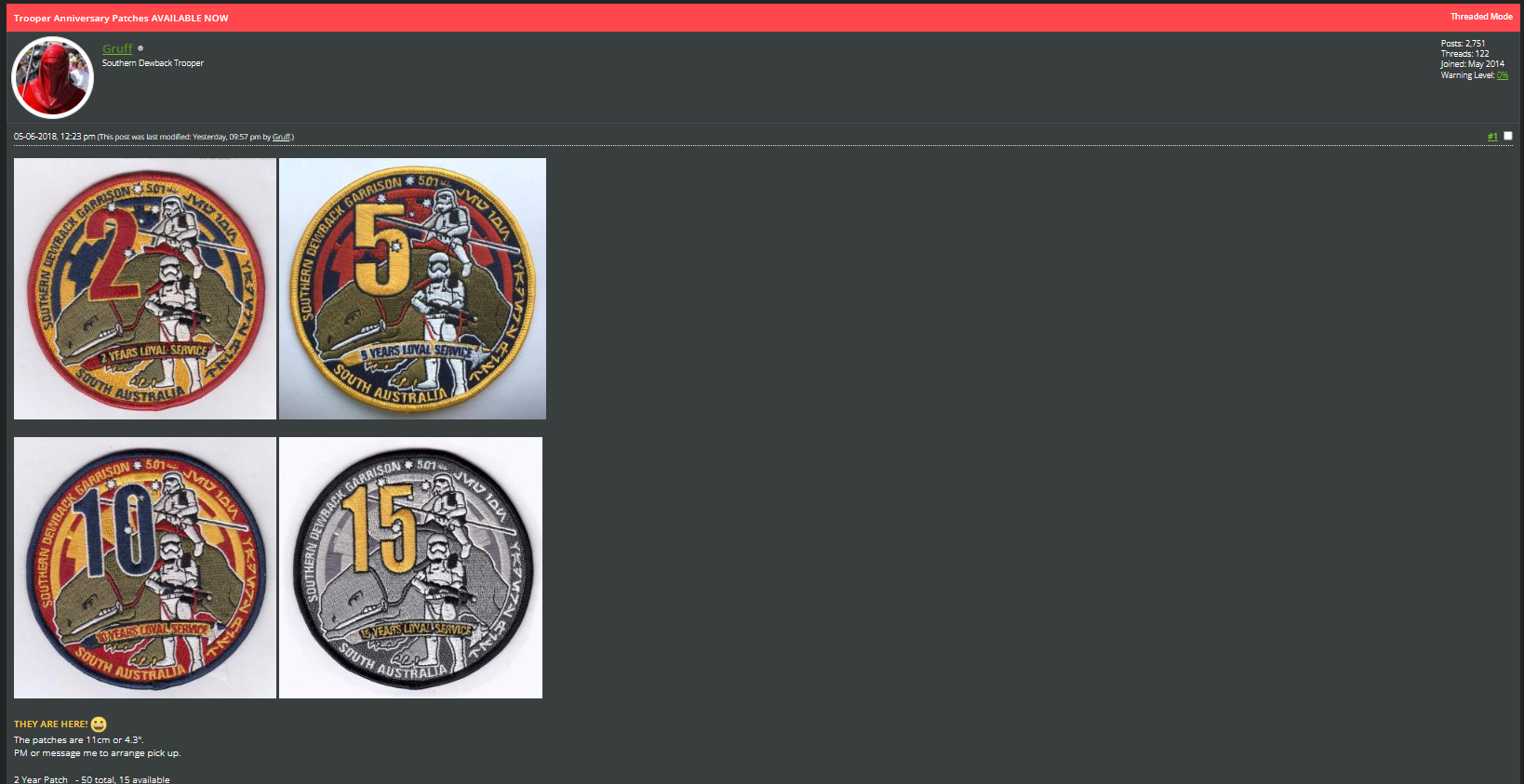Switch to Threaded Mode view
This screenshot has width=1524, height=784.
1481,17
